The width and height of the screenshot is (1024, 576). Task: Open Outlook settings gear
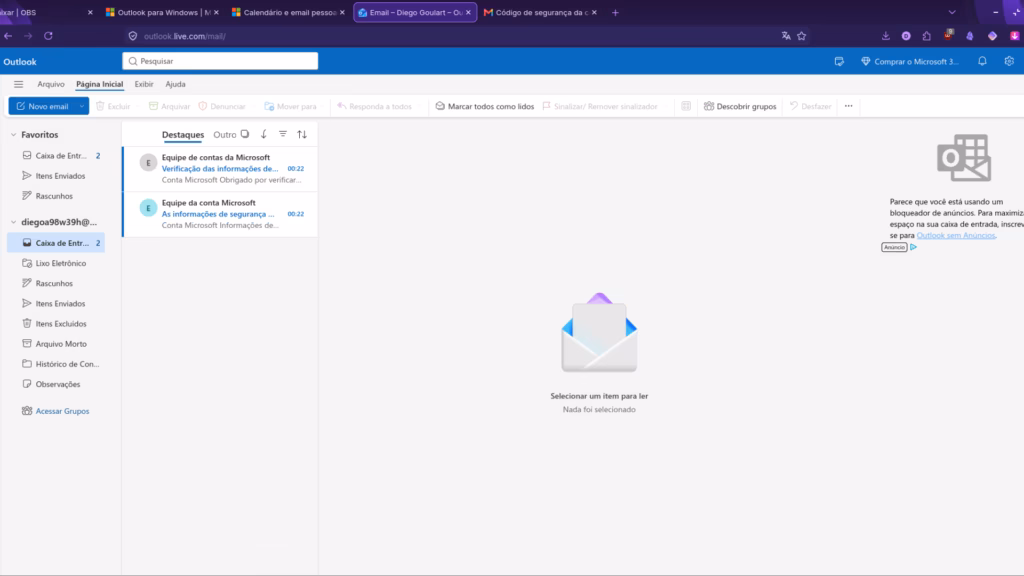click(1009, 61)
